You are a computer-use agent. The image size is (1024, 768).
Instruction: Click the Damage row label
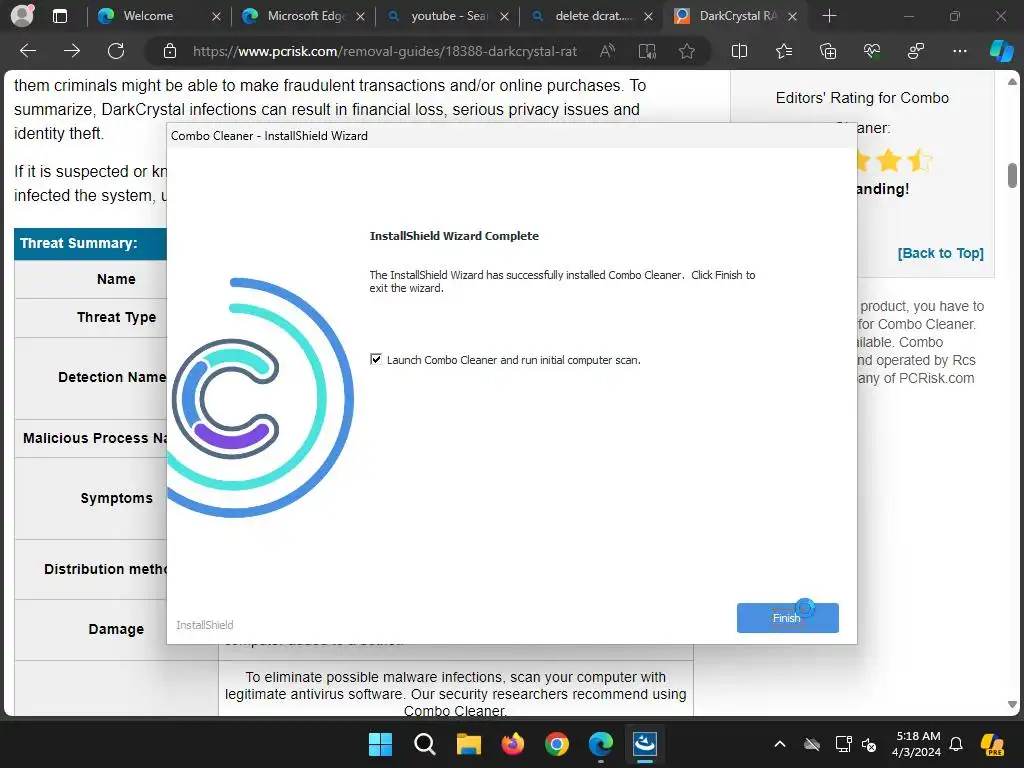pyautogui.click(x=116, y=629)
